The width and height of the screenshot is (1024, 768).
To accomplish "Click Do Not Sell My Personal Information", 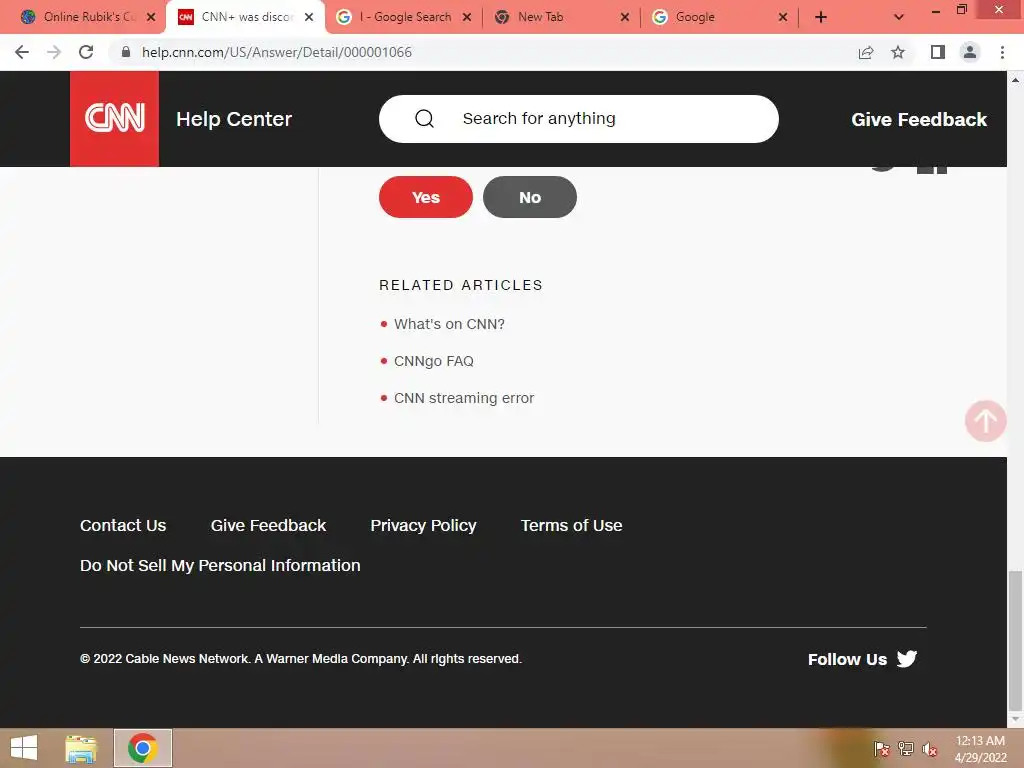I will coord(220,565).
